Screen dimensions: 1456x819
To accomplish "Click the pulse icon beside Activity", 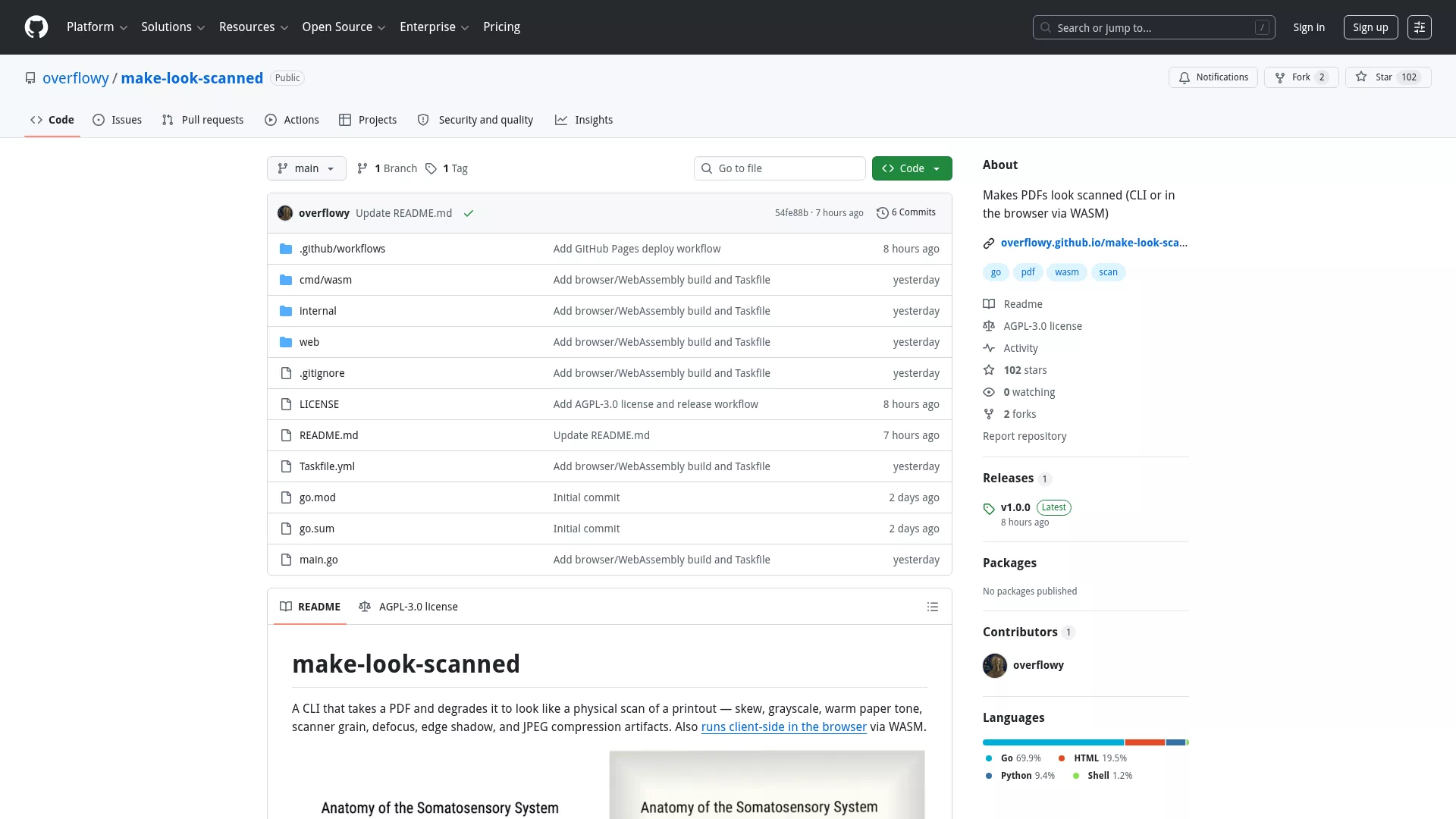I will pos(989,348).
